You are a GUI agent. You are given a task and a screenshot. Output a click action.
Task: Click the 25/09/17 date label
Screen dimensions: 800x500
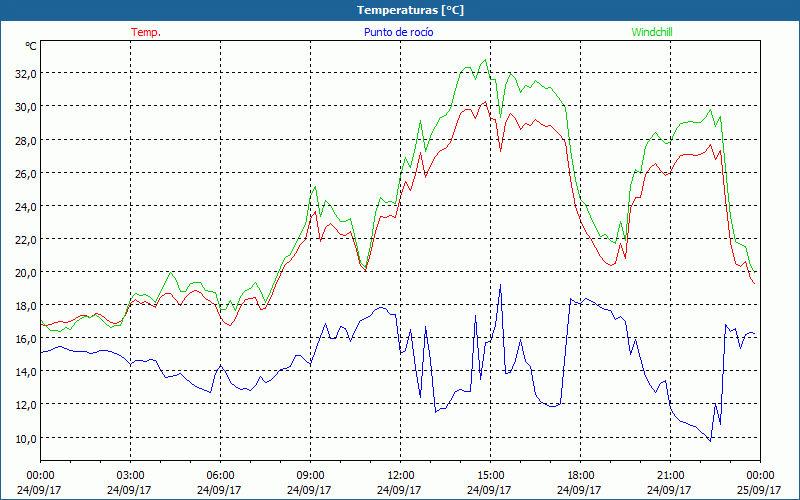point(760,490)
